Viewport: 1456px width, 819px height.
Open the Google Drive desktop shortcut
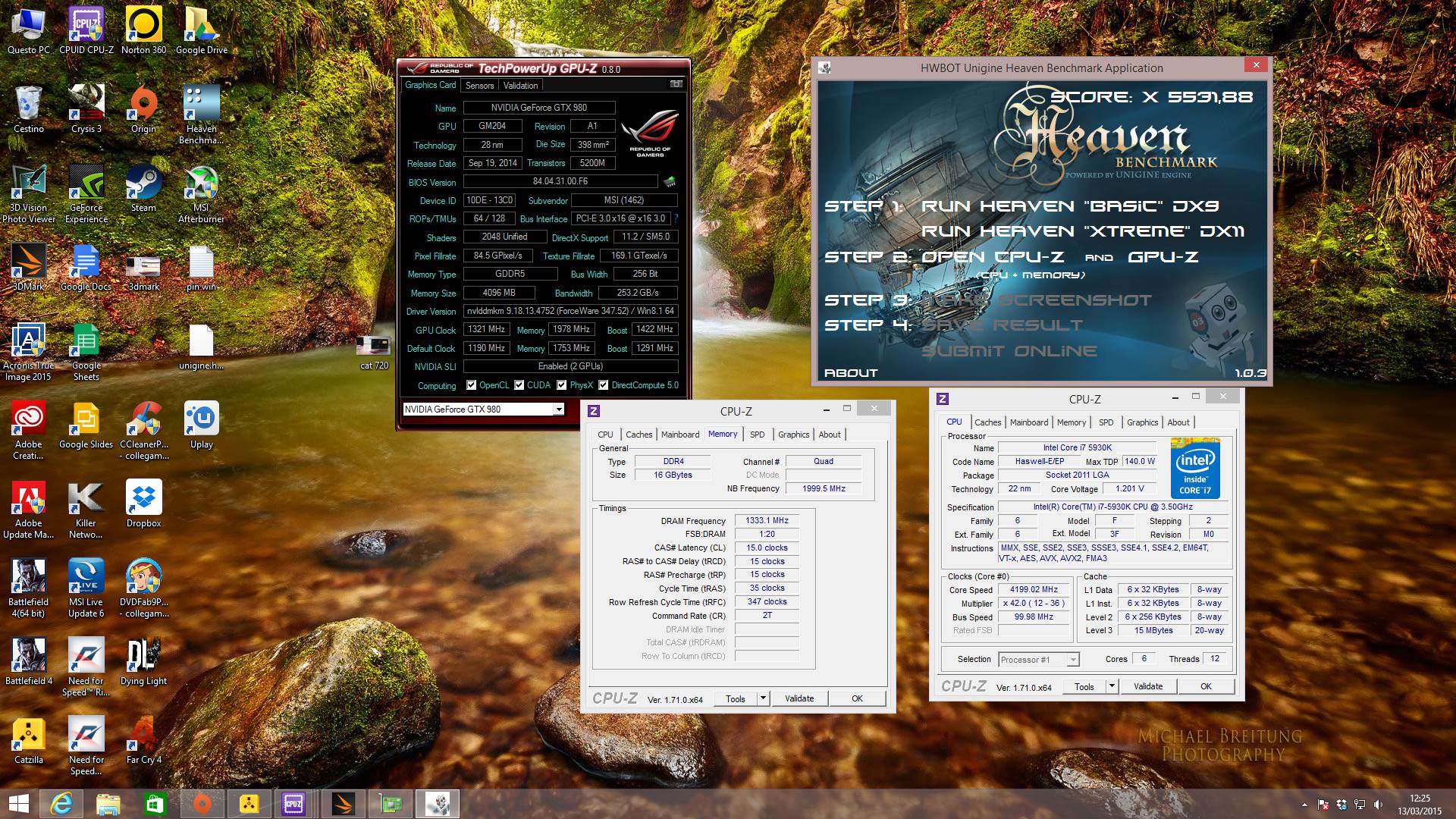(202, 30)
